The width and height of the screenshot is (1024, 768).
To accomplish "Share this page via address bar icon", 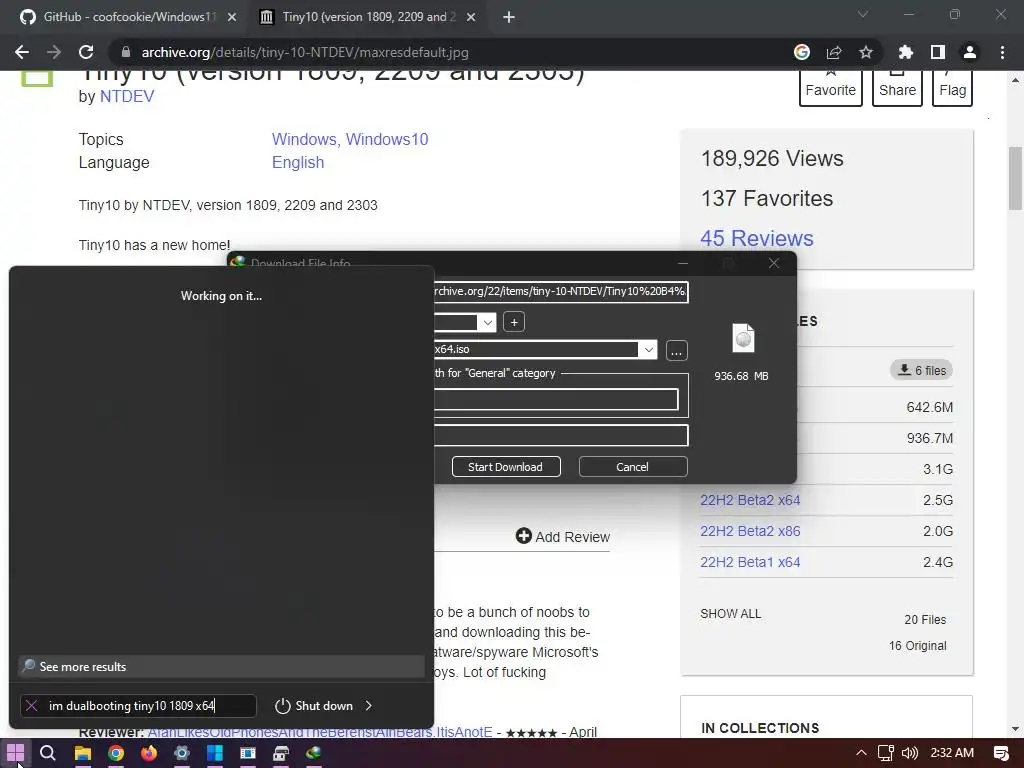I will tap(834, 52).
